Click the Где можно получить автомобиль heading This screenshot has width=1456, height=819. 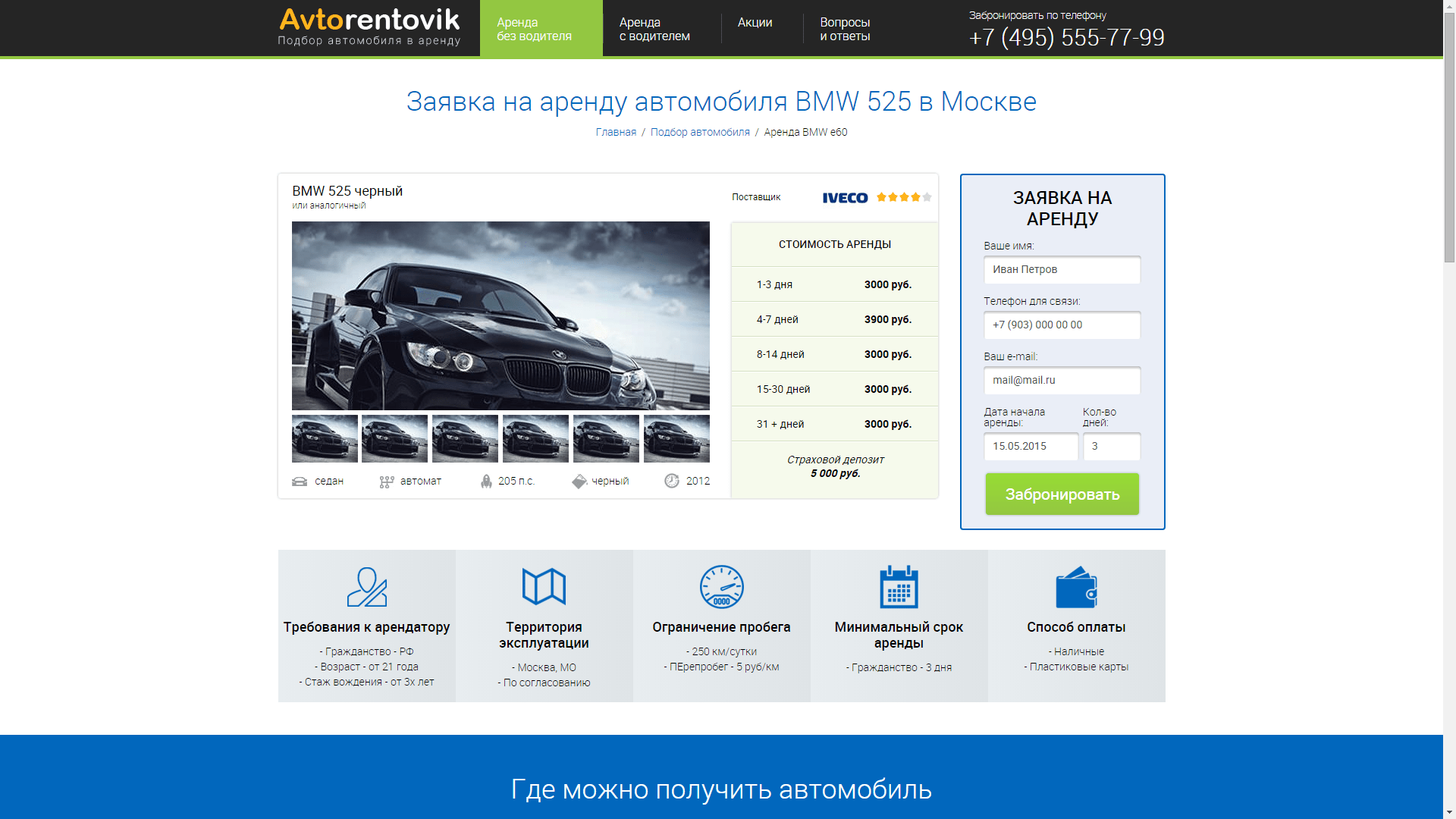pos(721,789)
